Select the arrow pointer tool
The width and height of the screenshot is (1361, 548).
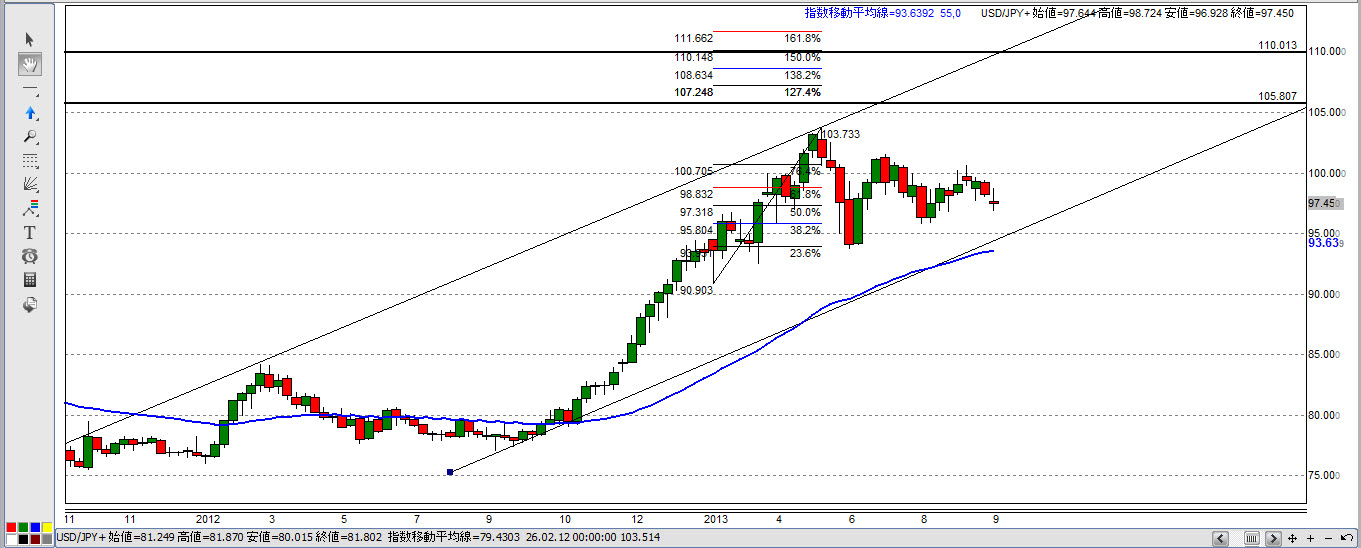tap(30, 40)
